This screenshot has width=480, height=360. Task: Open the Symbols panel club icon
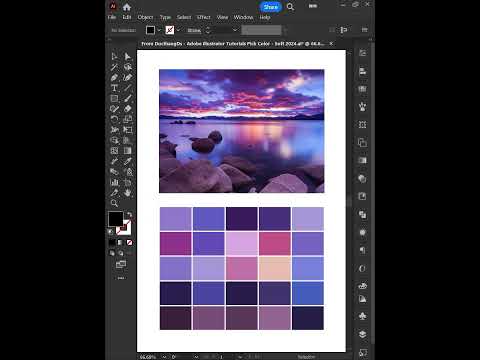click(363, 316)
